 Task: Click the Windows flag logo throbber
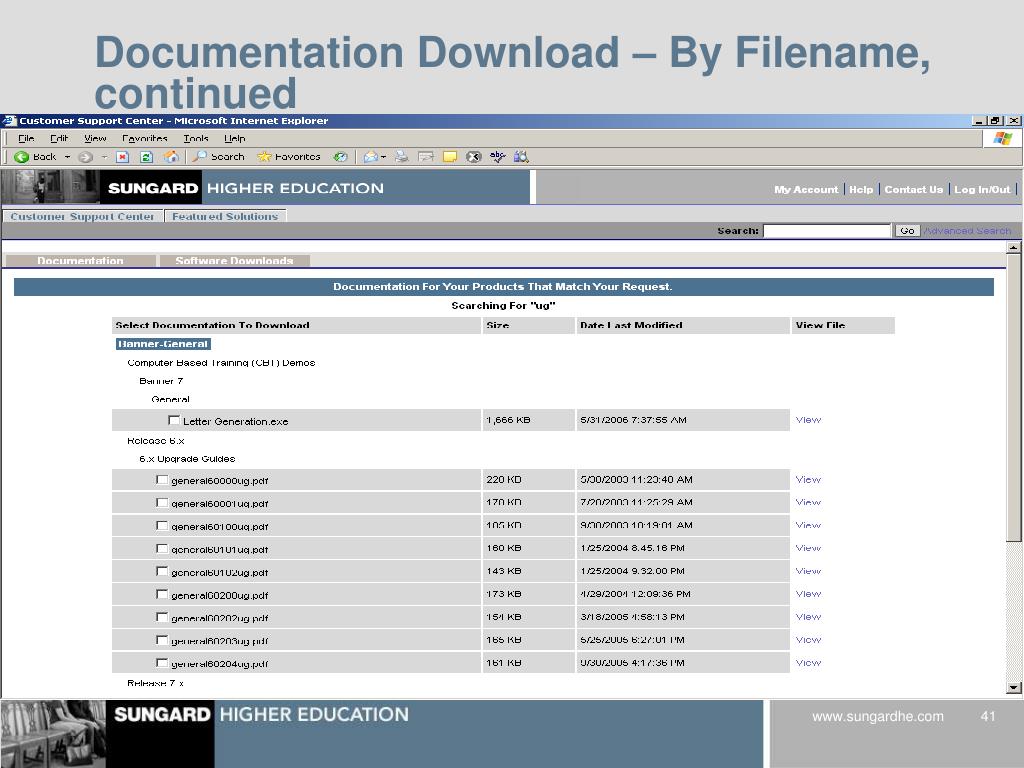click(1002, 138)
